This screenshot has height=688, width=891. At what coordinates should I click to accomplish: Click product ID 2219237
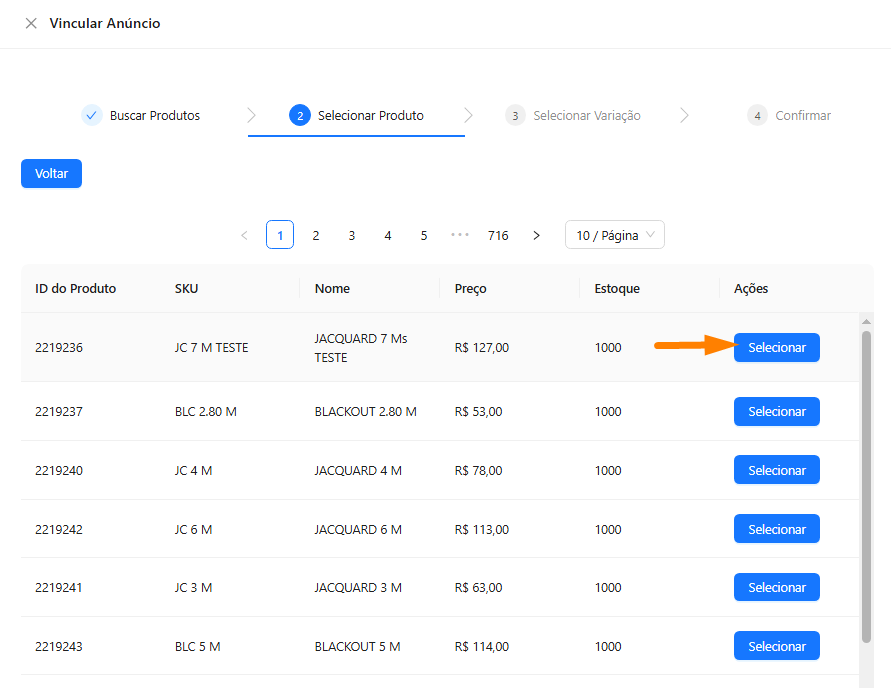59,411
